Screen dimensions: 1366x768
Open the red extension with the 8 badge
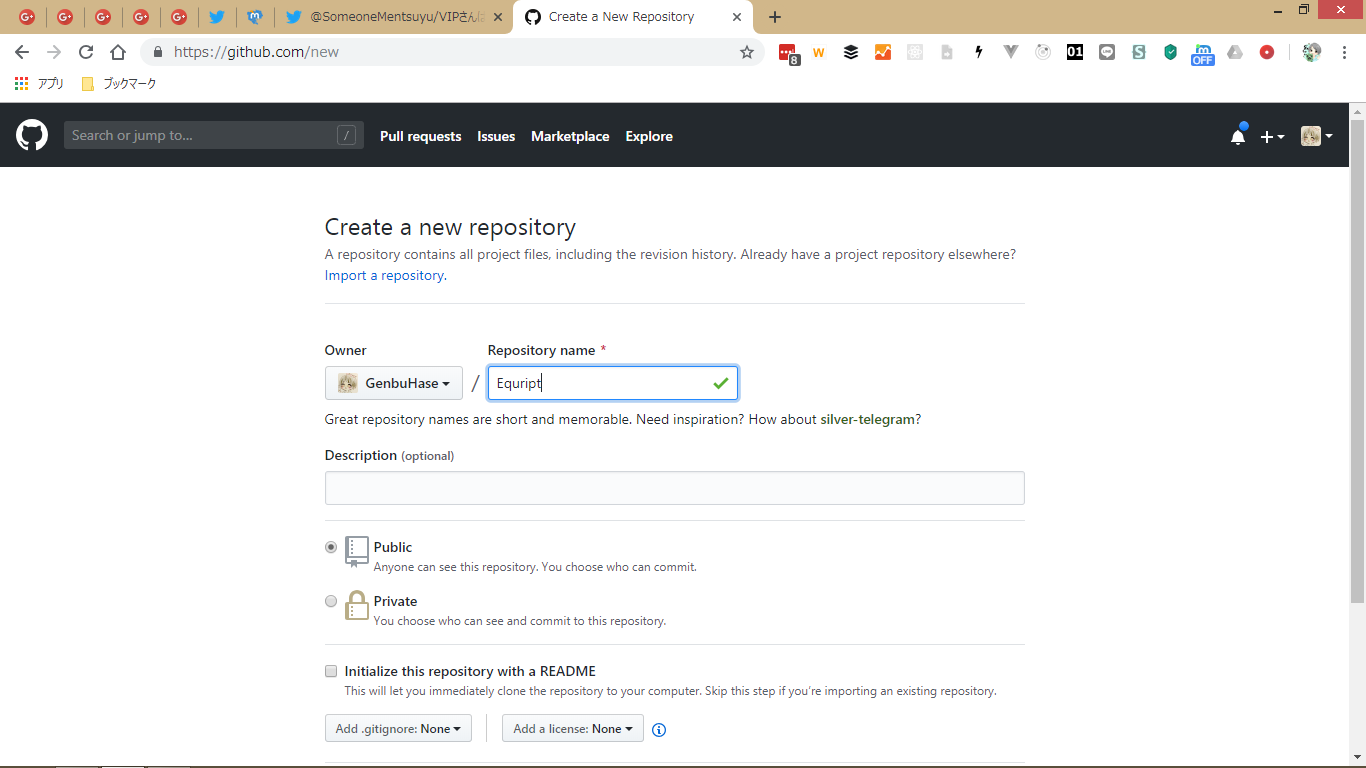tap(788, 53)
